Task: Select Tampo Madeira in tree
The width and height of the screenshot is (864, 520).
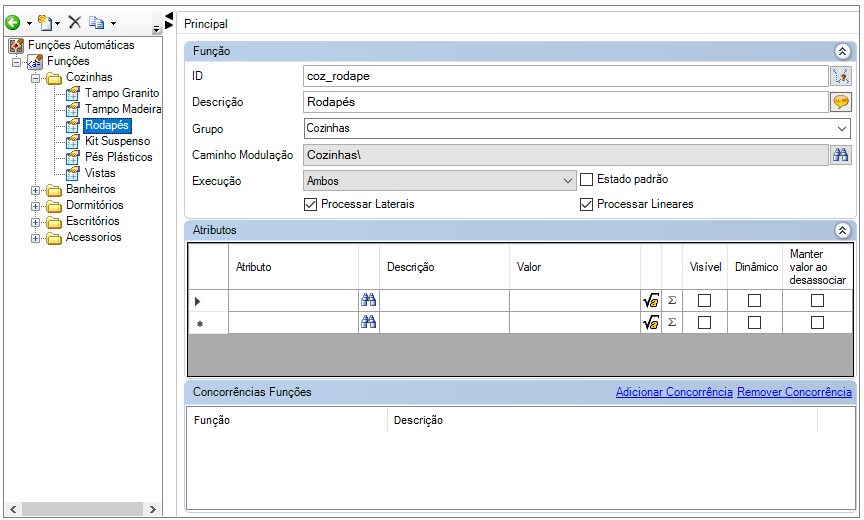Action: (123, 109)
